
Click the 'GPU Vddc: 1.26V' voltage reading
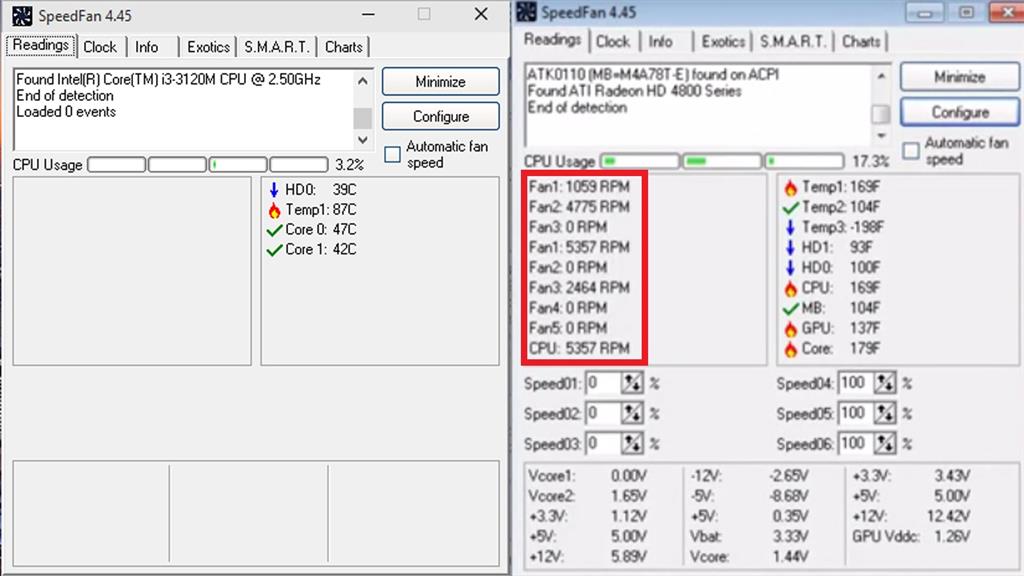click(x=912, y=536)
